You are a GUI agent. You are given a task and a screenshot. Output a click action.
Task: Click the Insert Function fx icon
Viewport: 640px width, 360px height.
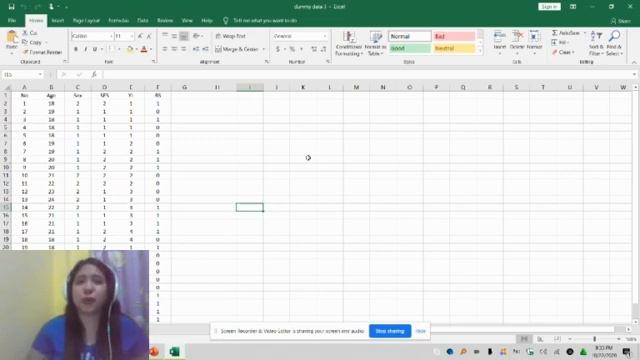(94, 74)
